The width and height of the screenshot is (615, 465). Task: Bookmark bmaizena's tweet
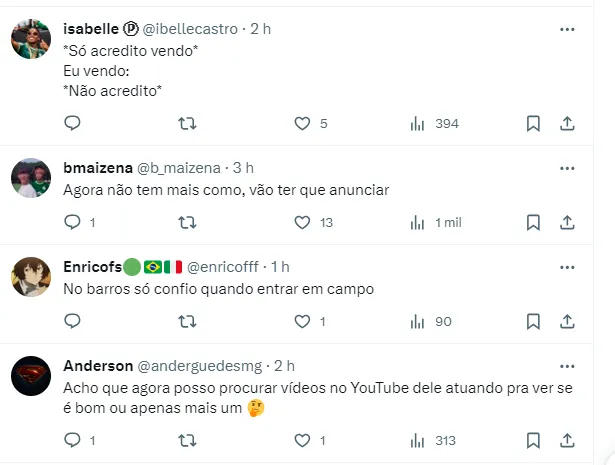pos(533,222)
